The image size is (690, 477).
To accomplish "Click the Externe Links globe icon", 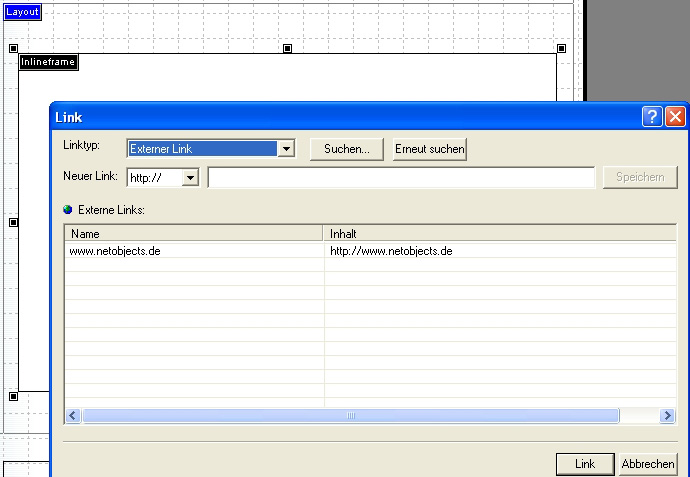I will 67,210.
